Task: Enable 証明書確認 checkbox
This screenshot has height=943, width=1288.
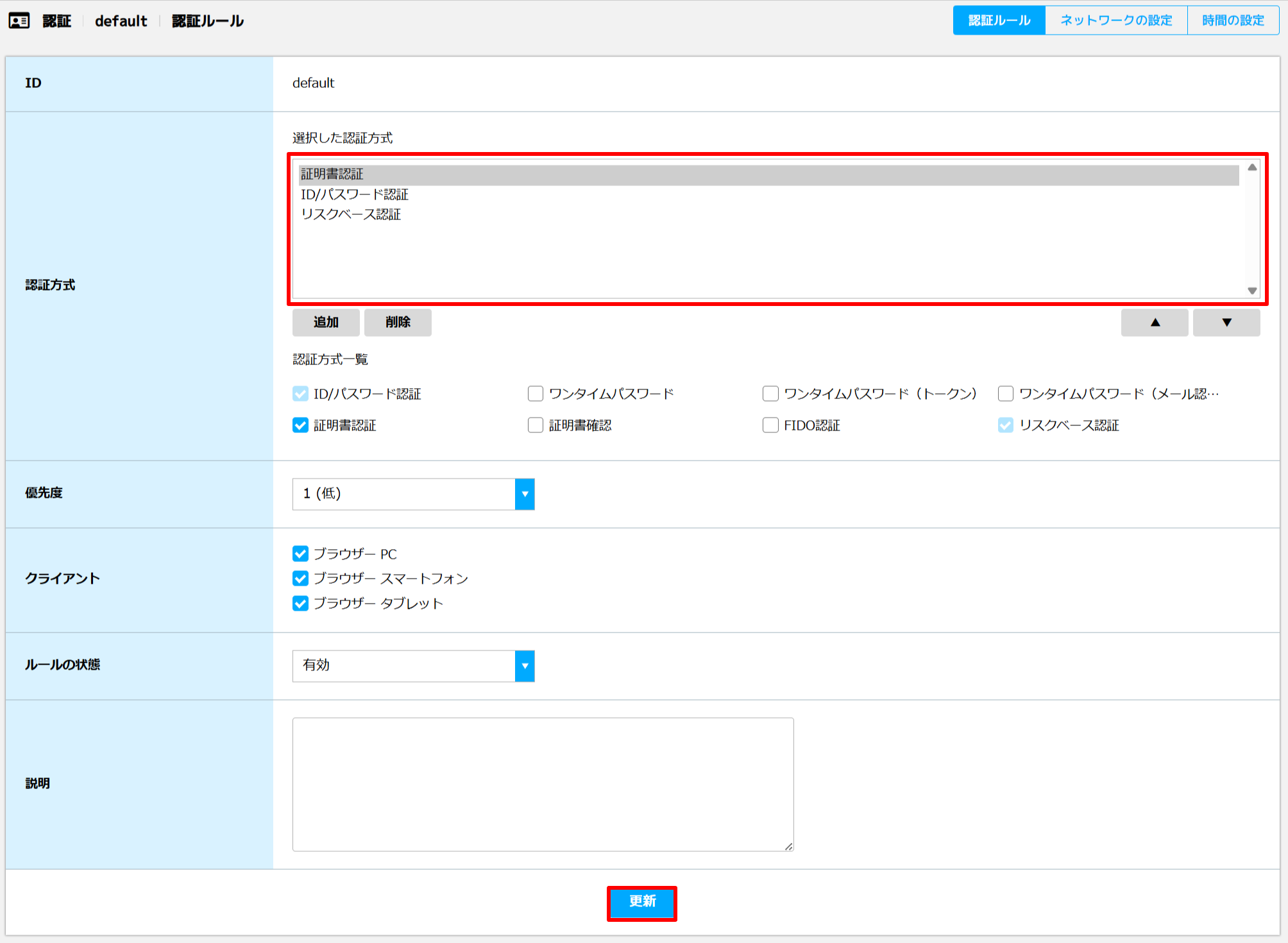Action: (536, 425)
